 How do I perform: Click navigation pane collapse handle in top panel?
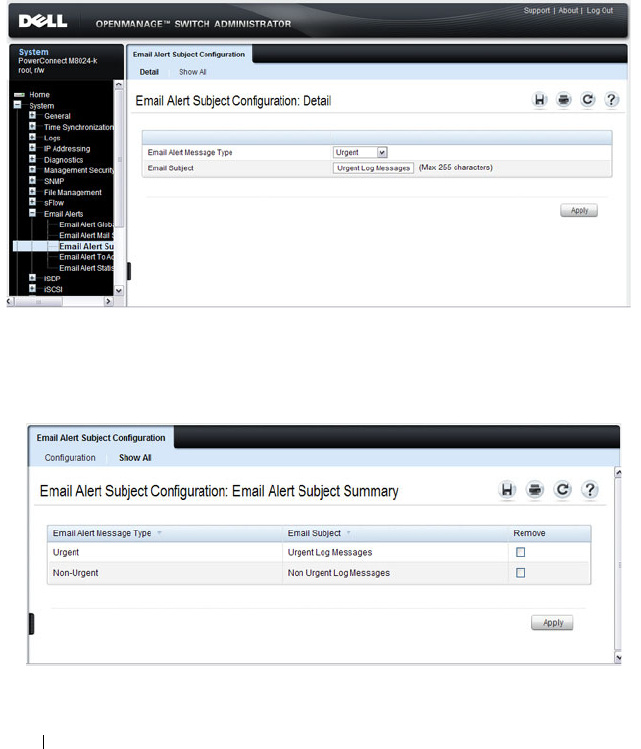pos(128,271)
